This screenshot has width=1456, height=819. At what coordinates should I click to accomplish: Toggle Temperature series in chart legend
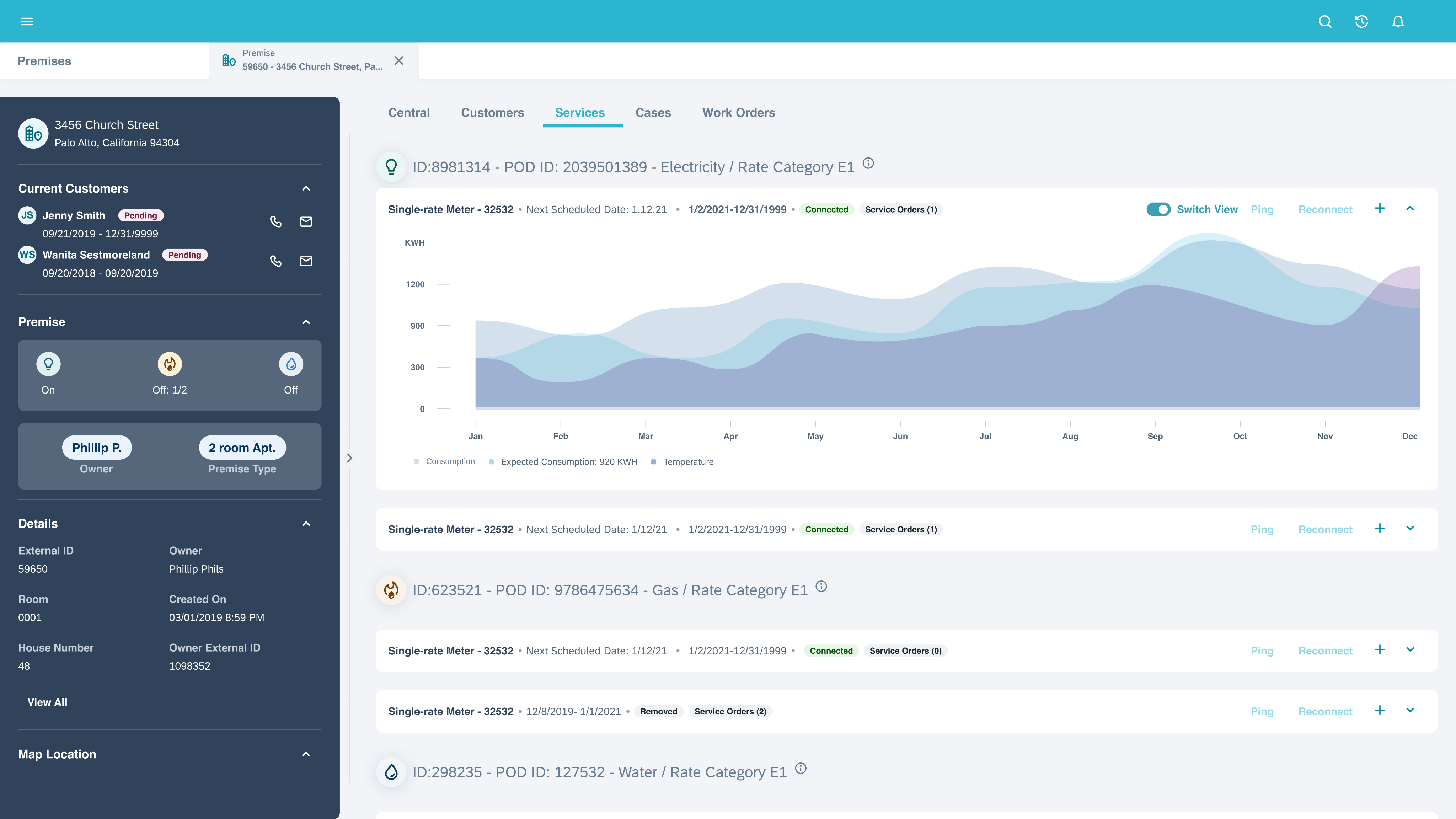[x=688, y=462]
